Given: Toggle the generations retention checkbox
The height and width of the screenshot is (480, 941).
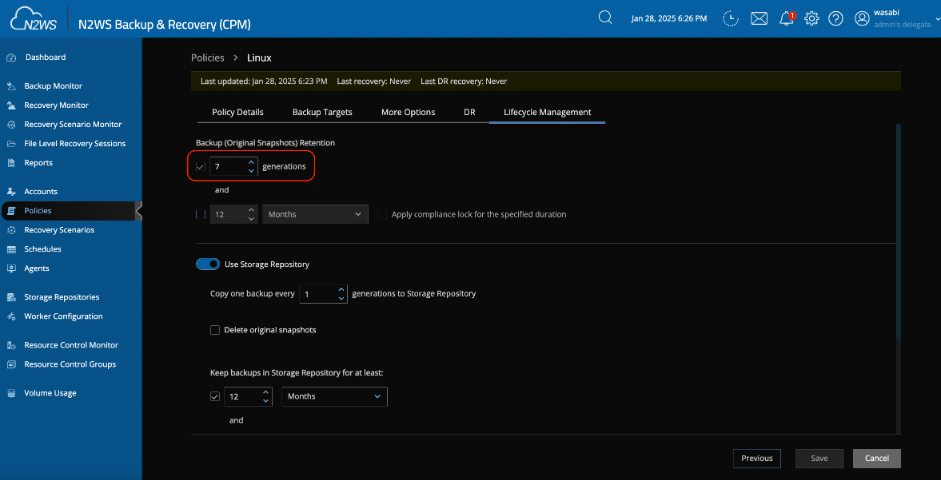Looking at the screenshot, I should click(200, 167).
